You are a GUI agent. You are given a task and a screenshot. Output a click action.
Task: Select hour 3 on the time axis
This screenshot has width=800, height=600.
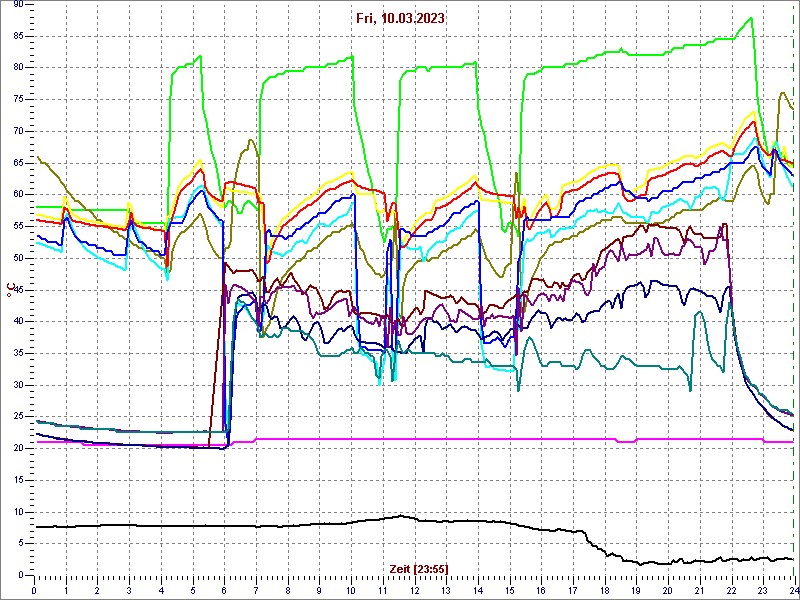pyautogui.click(x=130, y=590)
